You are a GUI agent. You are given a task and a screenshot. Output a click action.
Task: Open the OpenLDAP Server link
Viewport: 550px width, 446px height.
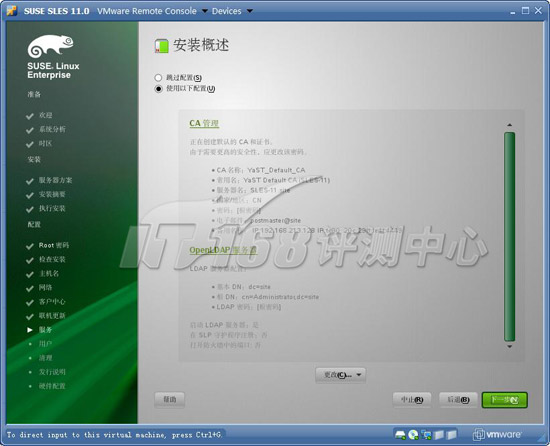223,250
